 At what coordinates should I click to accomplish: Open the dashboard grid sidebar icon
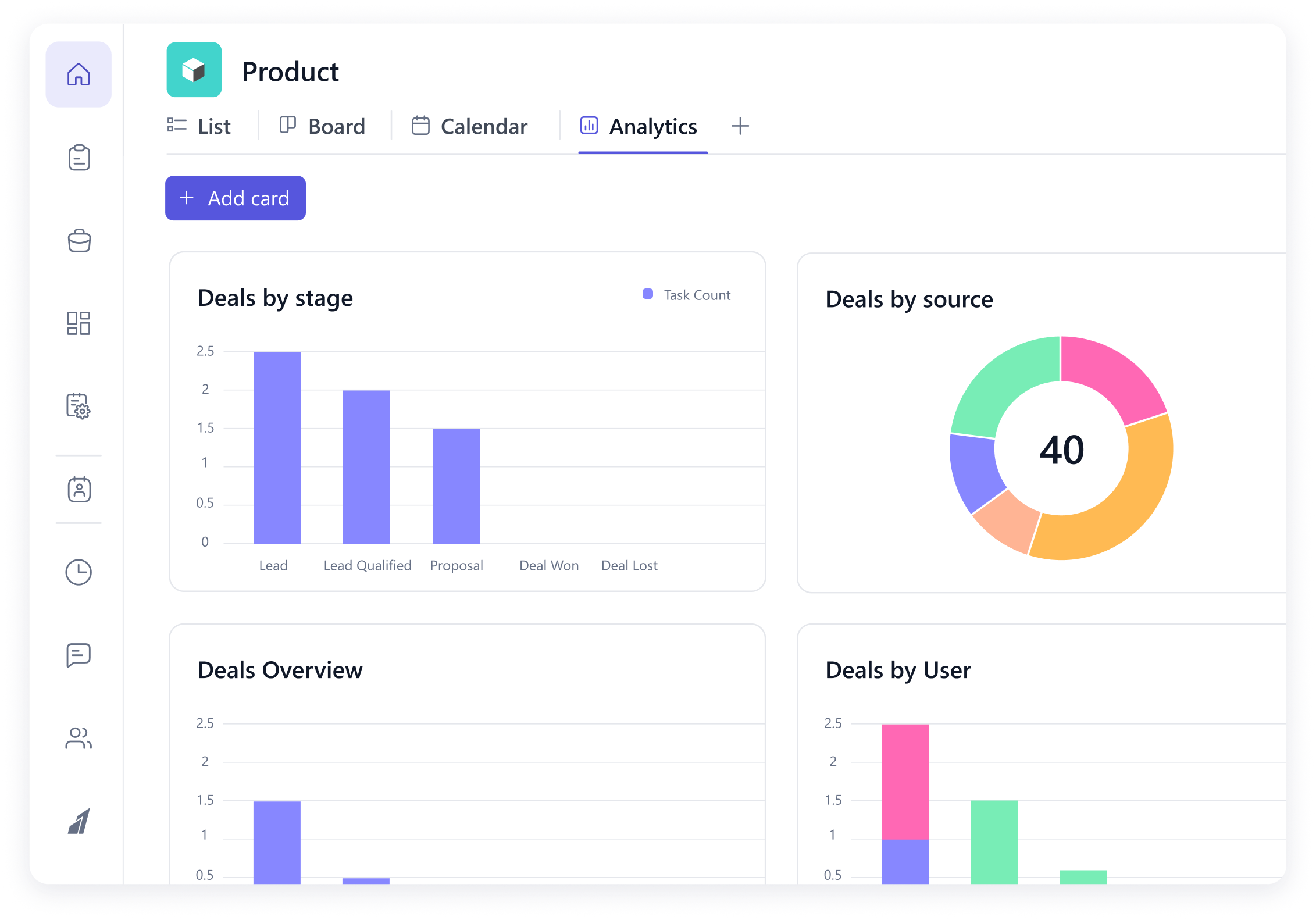tap(79, 323)
